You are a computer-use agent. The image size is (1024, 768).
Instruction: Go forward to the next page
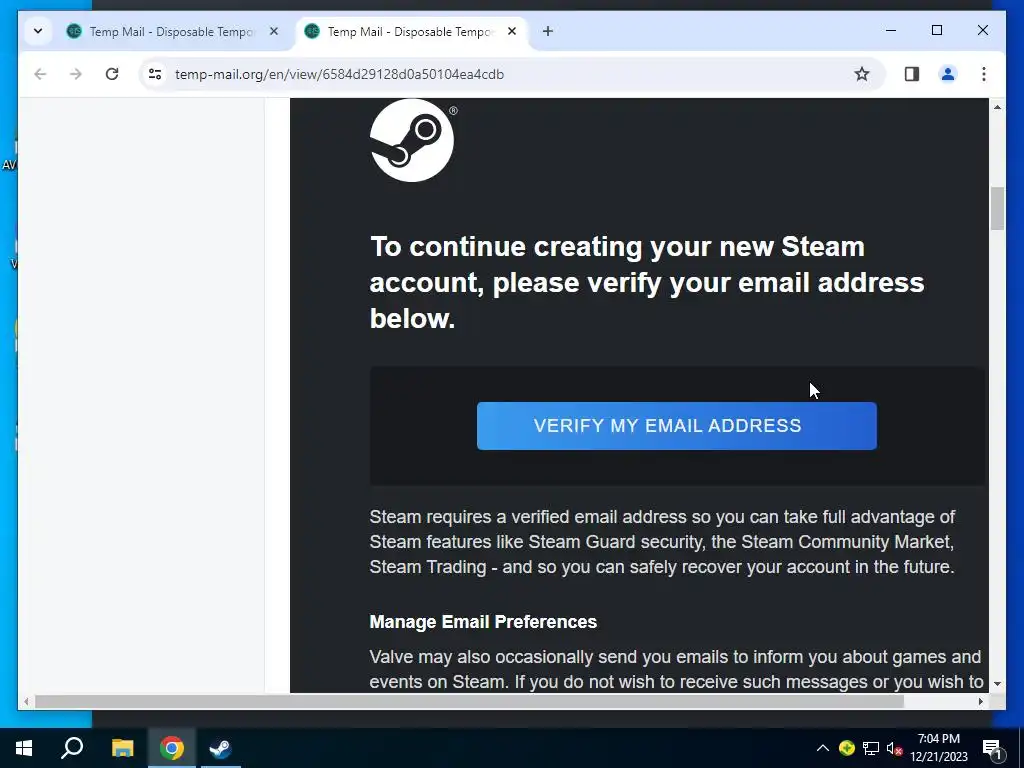(76, 74)
